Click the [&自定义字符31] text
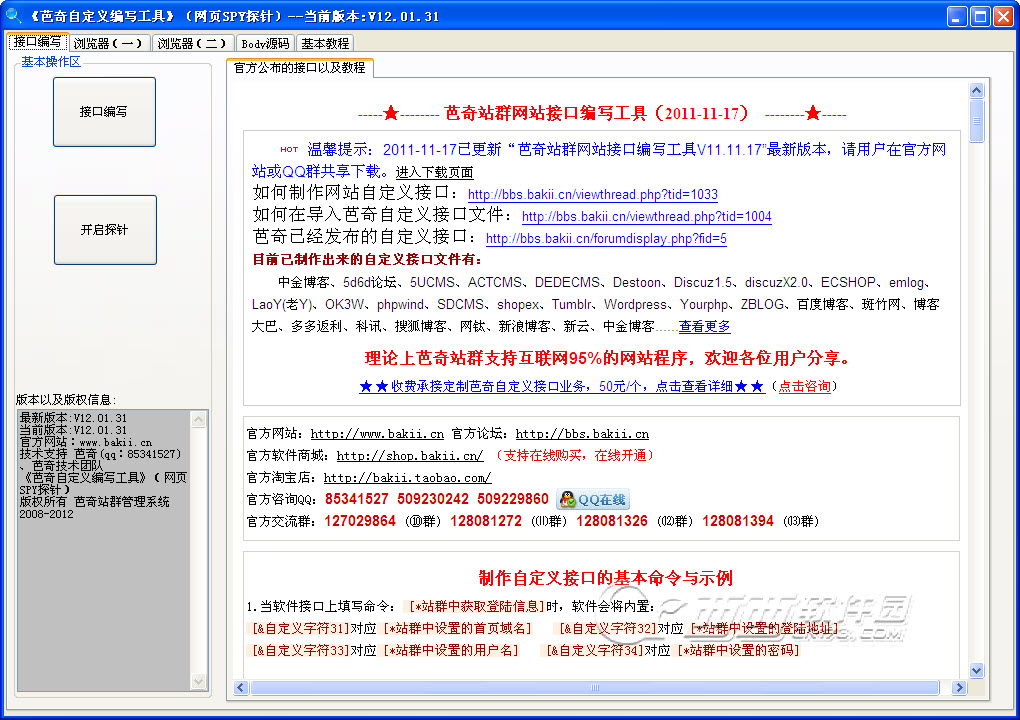The width and height of the screenshot is (1020, 720). coord(301,629)
